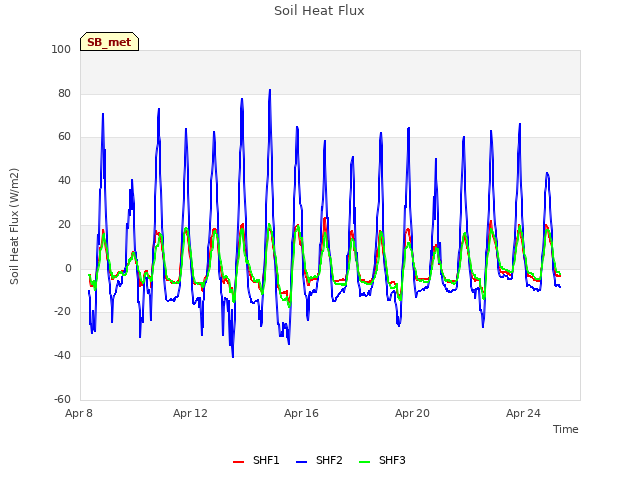The width and height of the screenshot is (640, 480).
Task: Click the -40 y-axis tick label
Action: pos(62,356)
